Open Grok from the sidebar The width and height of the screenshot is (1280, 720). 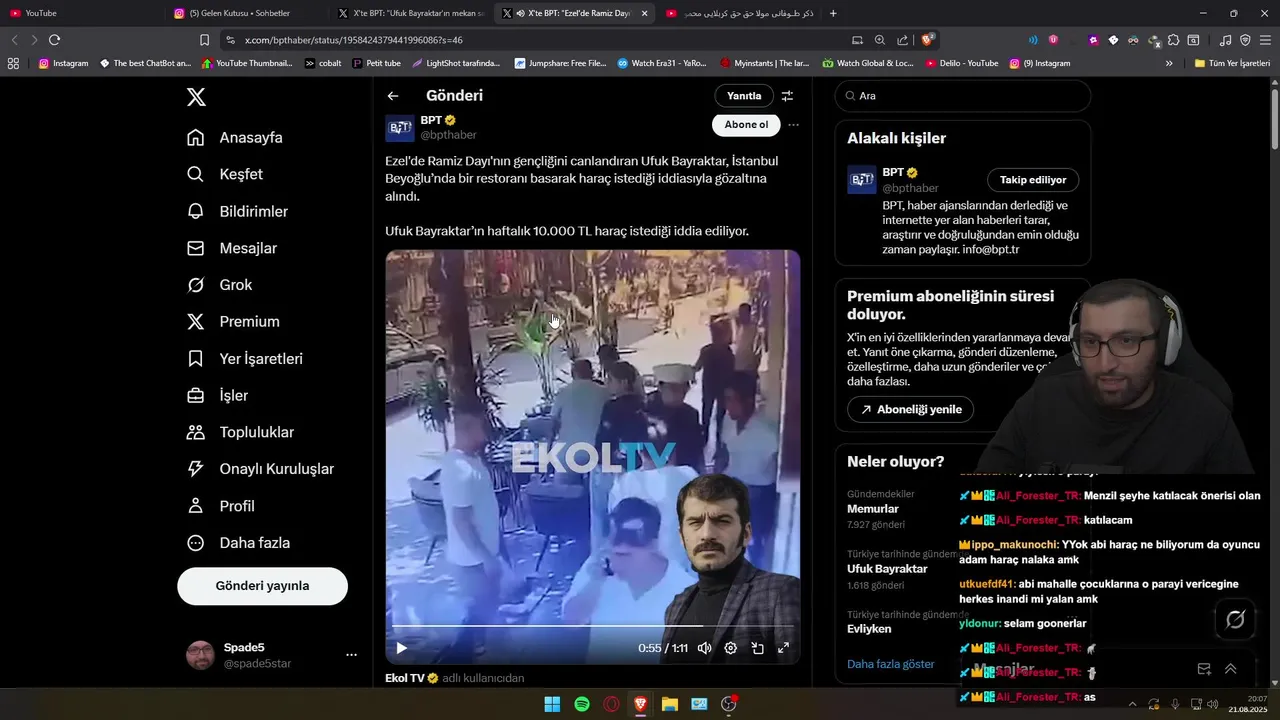pyautogui.click(x=219, y=285)
